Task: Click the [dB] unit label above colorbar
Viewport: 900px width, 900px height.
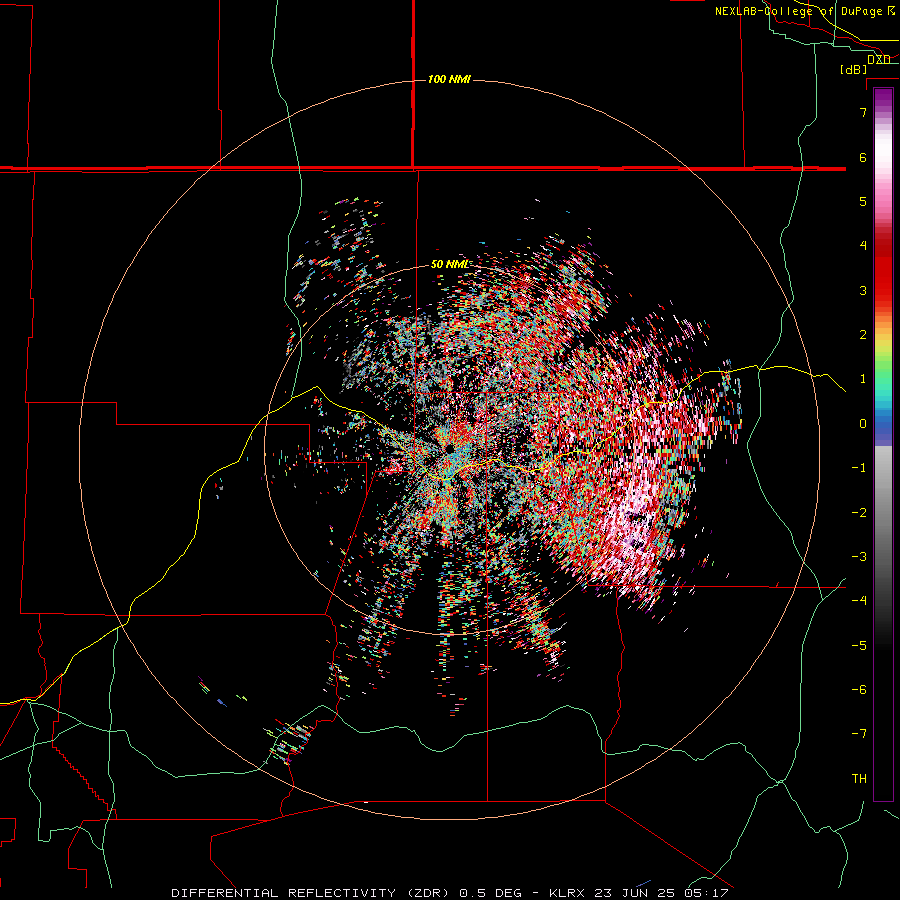Action: click(x=854, y=69)
